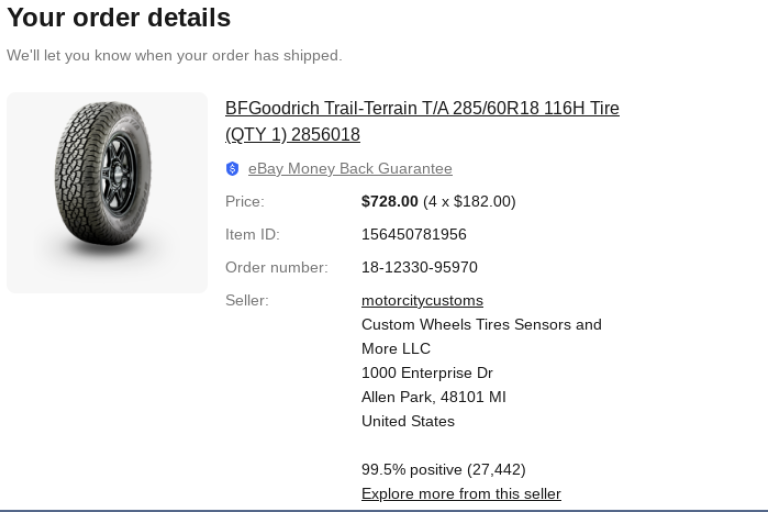Click the Custom Wheels Tires Sensors business name
768x512 pixels.
pyautogui.click(x=481, y=325)
